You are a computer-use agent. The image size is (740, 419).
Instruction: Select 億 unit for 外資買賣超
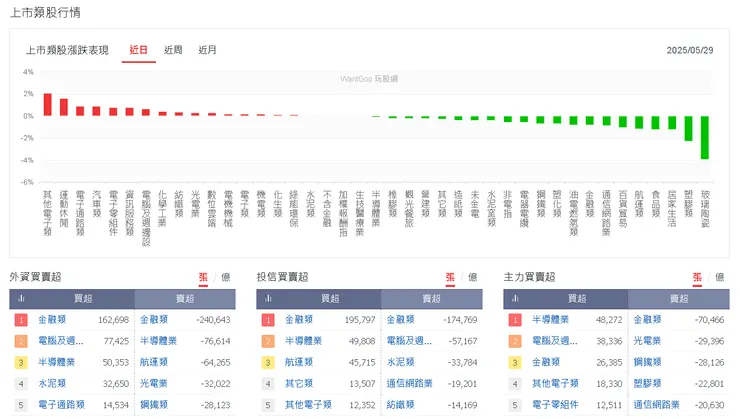click(226, 277)
